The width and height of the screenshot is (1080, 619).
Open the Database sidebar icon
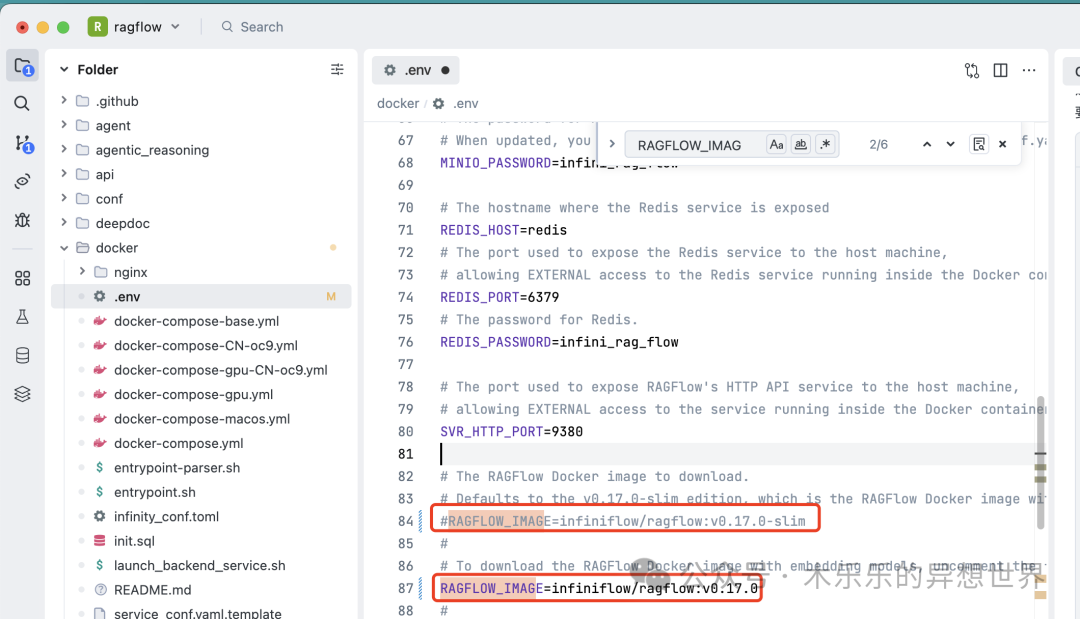coord(22,355)
